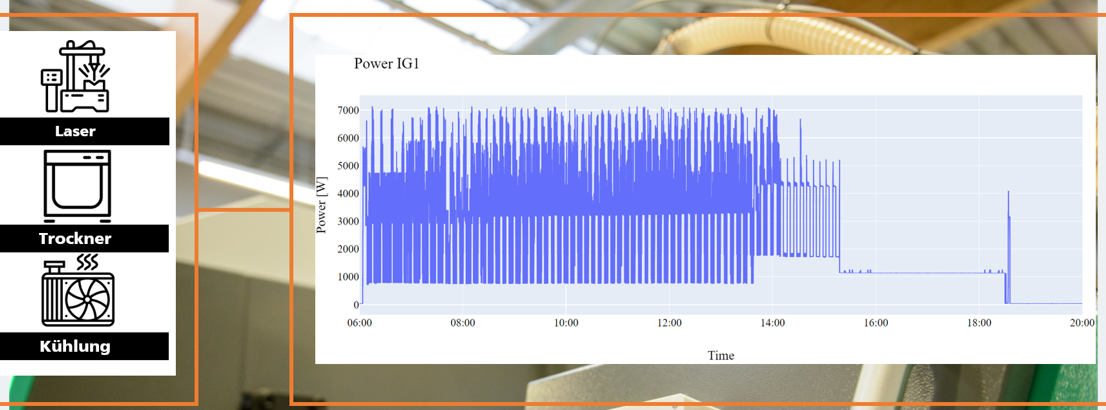Choose the black Kühlung label button
The width and height of the screenshot is (1106, 410).
(76, 347)
